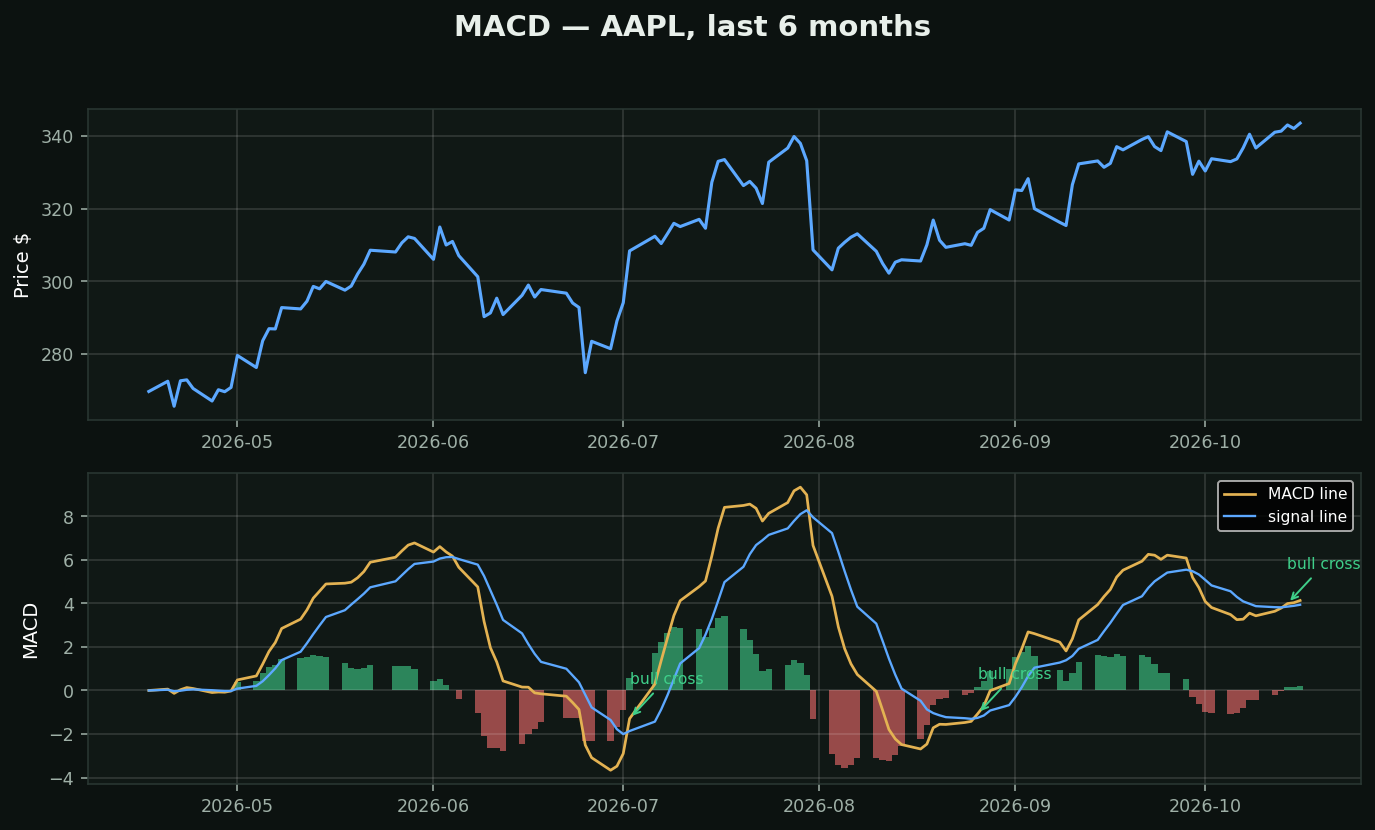
Task: Click the 2026-08 date label under the price chart
Action: (818, 441)
